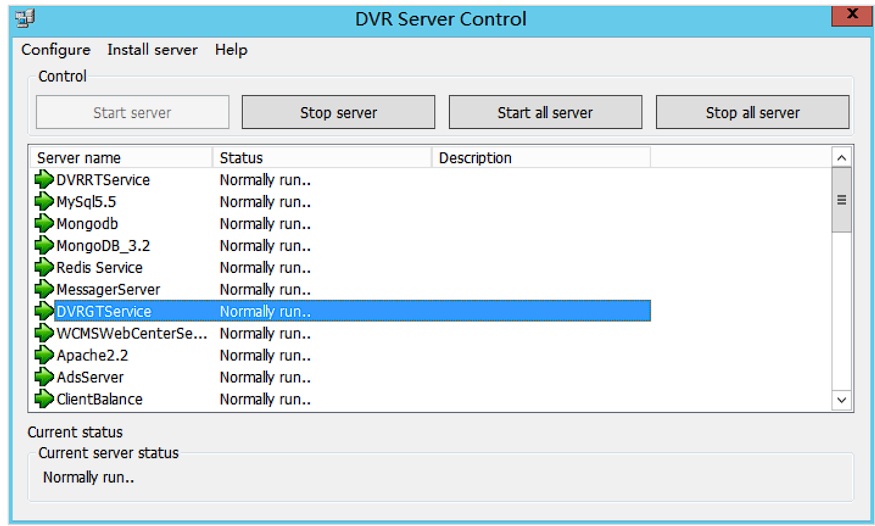
Task: Click the Stop all server button
Action: 752,112
